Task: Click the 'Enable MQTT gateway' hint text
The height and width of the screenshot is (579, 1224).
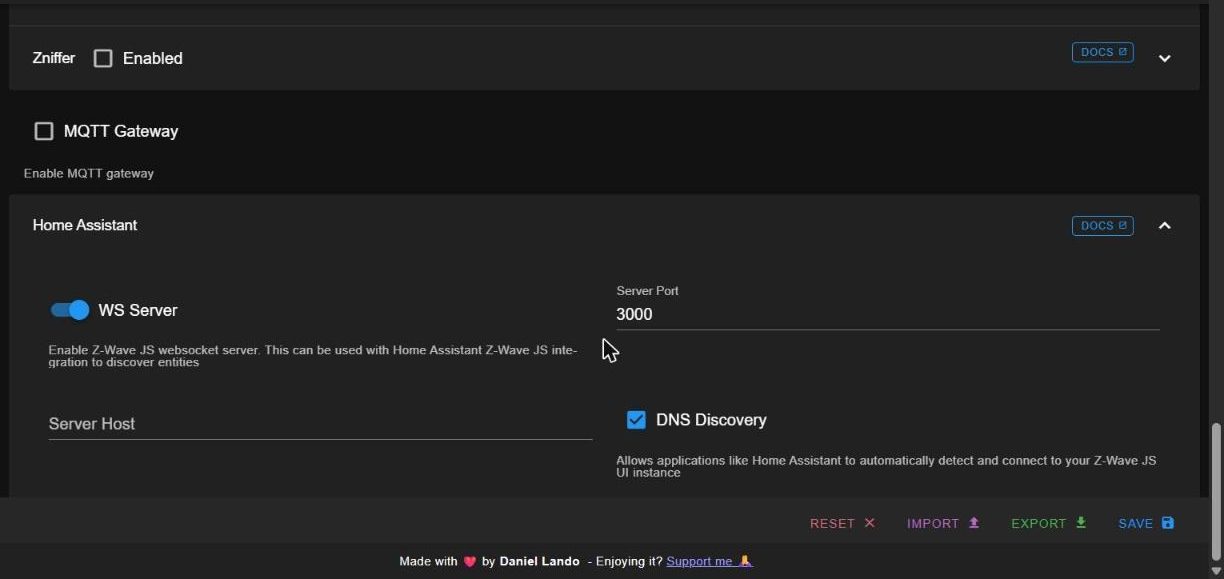Action: click(89, 173)
